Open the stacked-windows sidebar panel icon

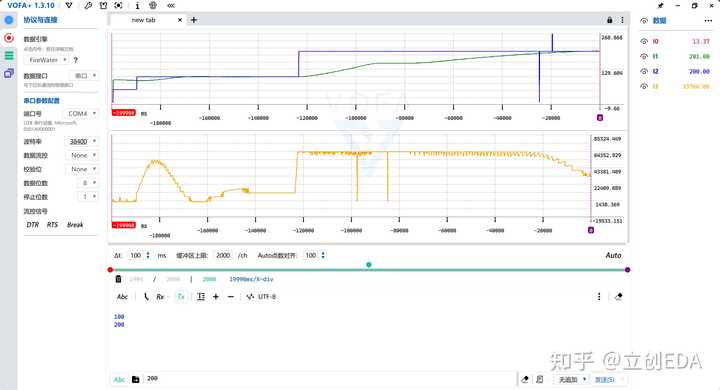9,73
